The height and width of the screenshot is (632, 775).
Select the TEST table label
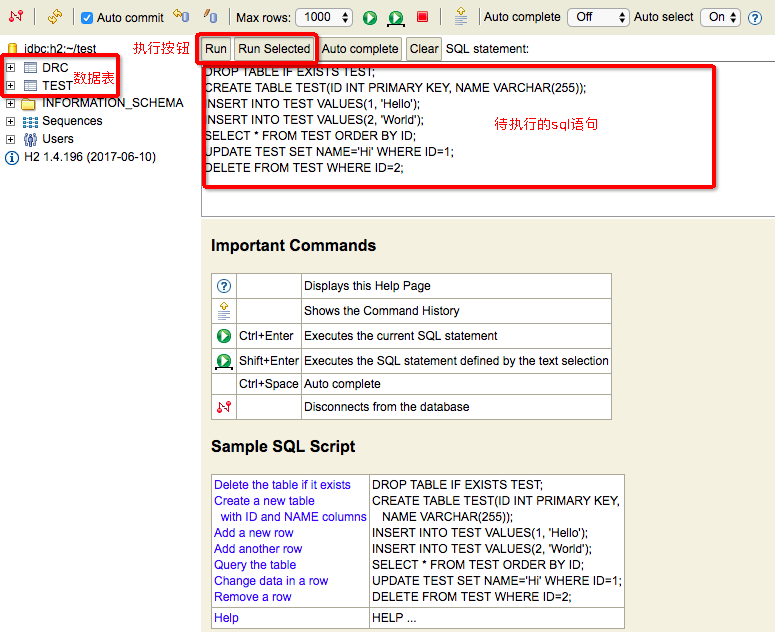tap(57, 86)
